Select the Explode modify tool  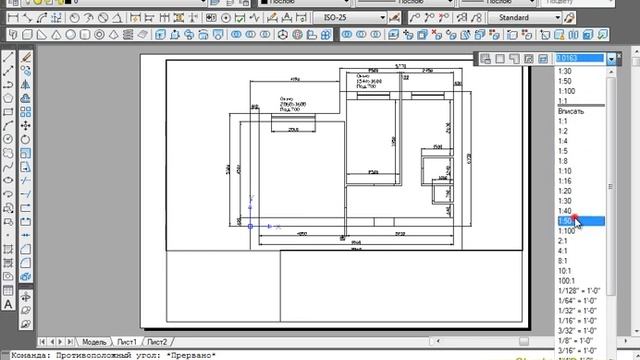26,276
